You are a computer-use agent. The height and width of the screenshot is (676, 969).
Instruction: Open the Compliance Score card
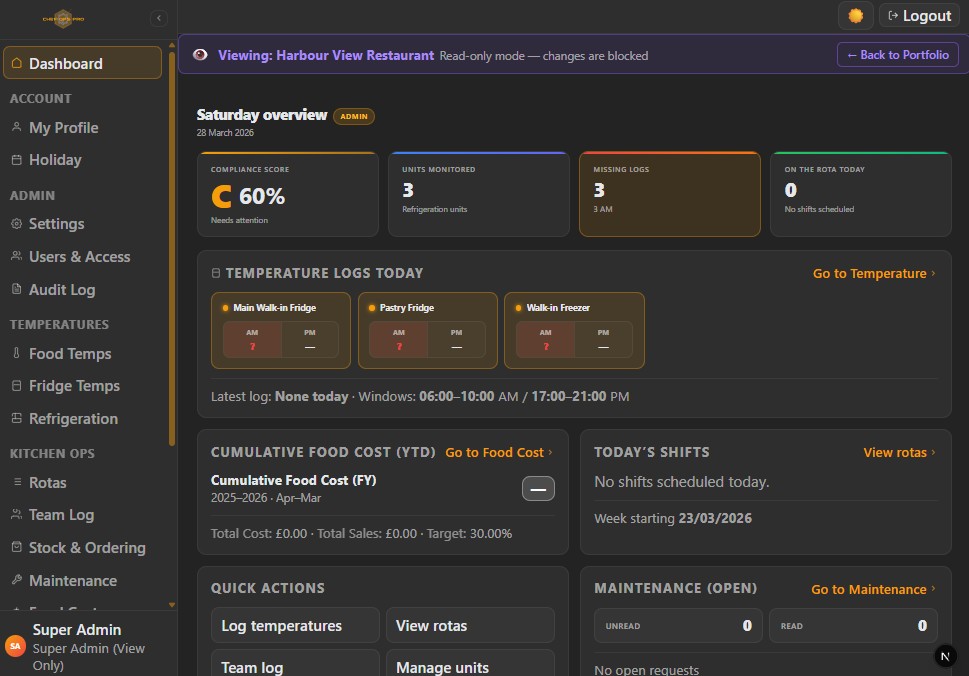click(x=287, y=194)
